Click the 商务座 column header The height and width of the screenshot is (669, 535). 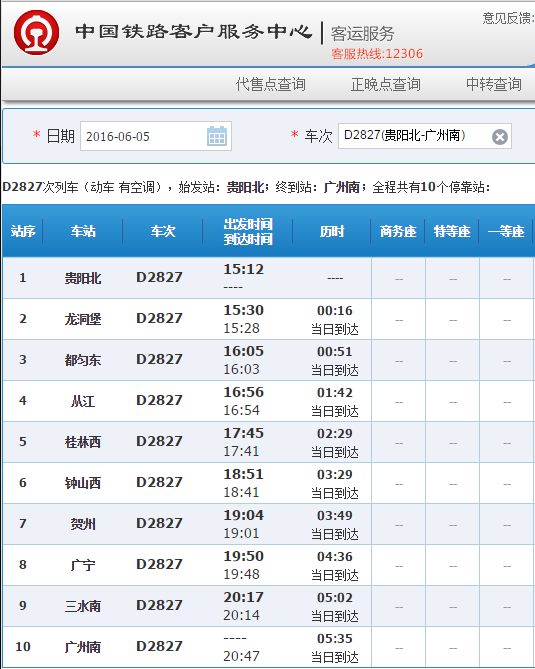398,231
